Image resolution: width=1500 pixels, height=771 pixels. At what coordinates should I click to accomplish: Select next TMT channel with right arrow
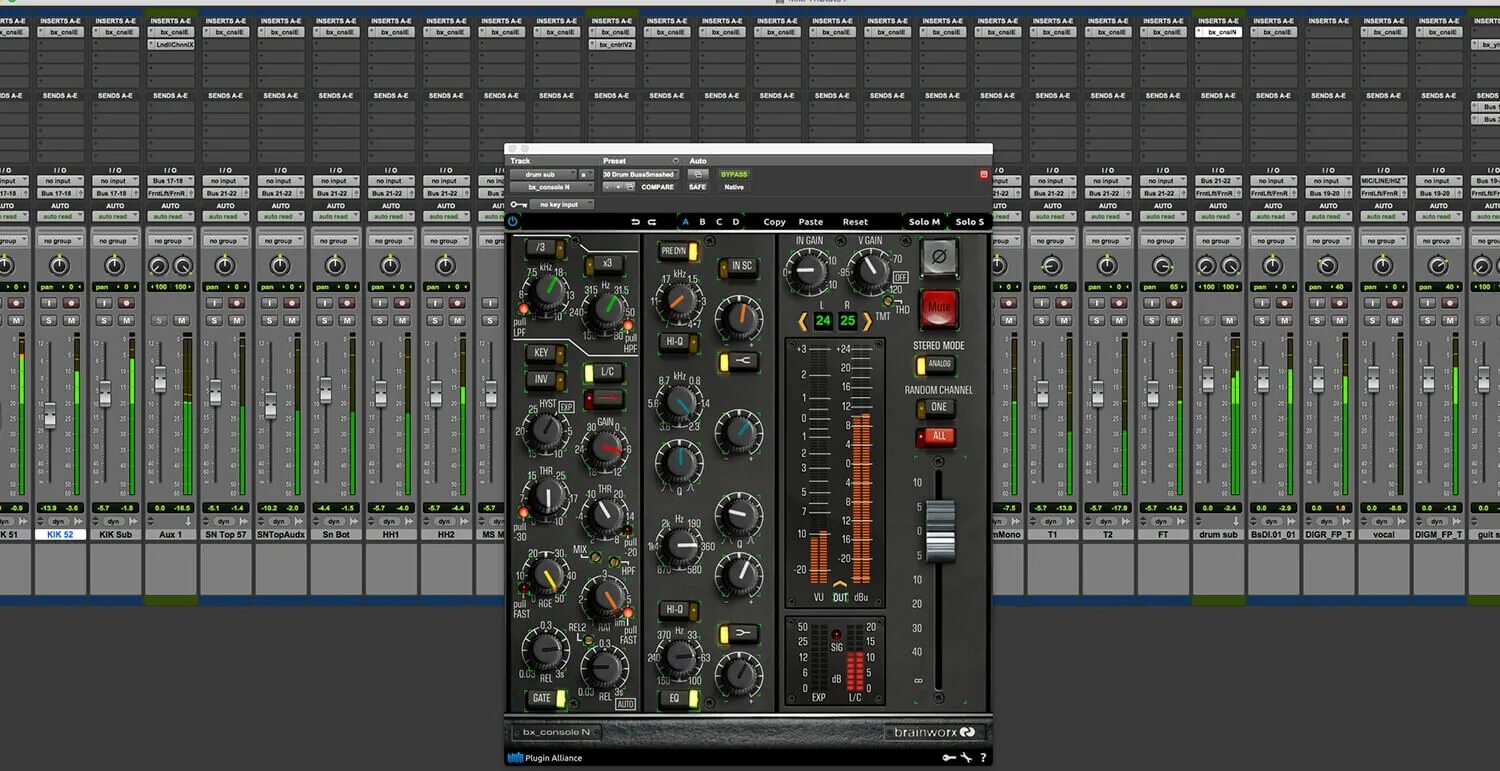(867, 321)
